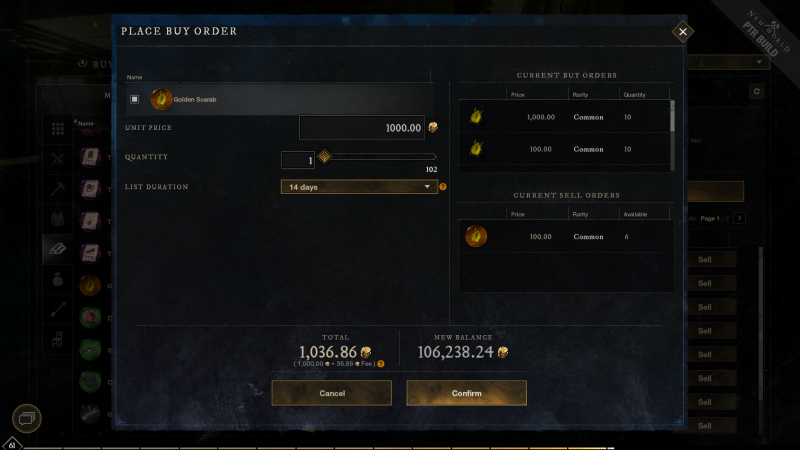Image resolution: width=800 pixels, height=450 pixels.
Task: Click the unit price input field
Action: [362, 128]
